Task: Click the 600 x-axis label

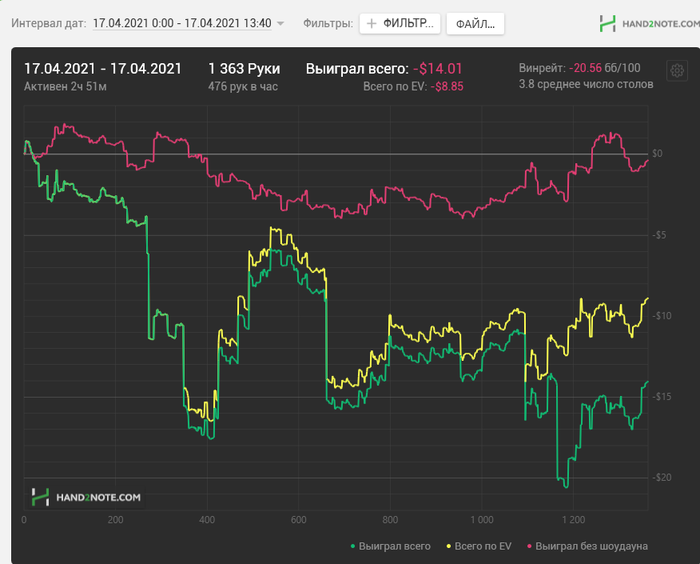Action: click(x=298, y=520)
